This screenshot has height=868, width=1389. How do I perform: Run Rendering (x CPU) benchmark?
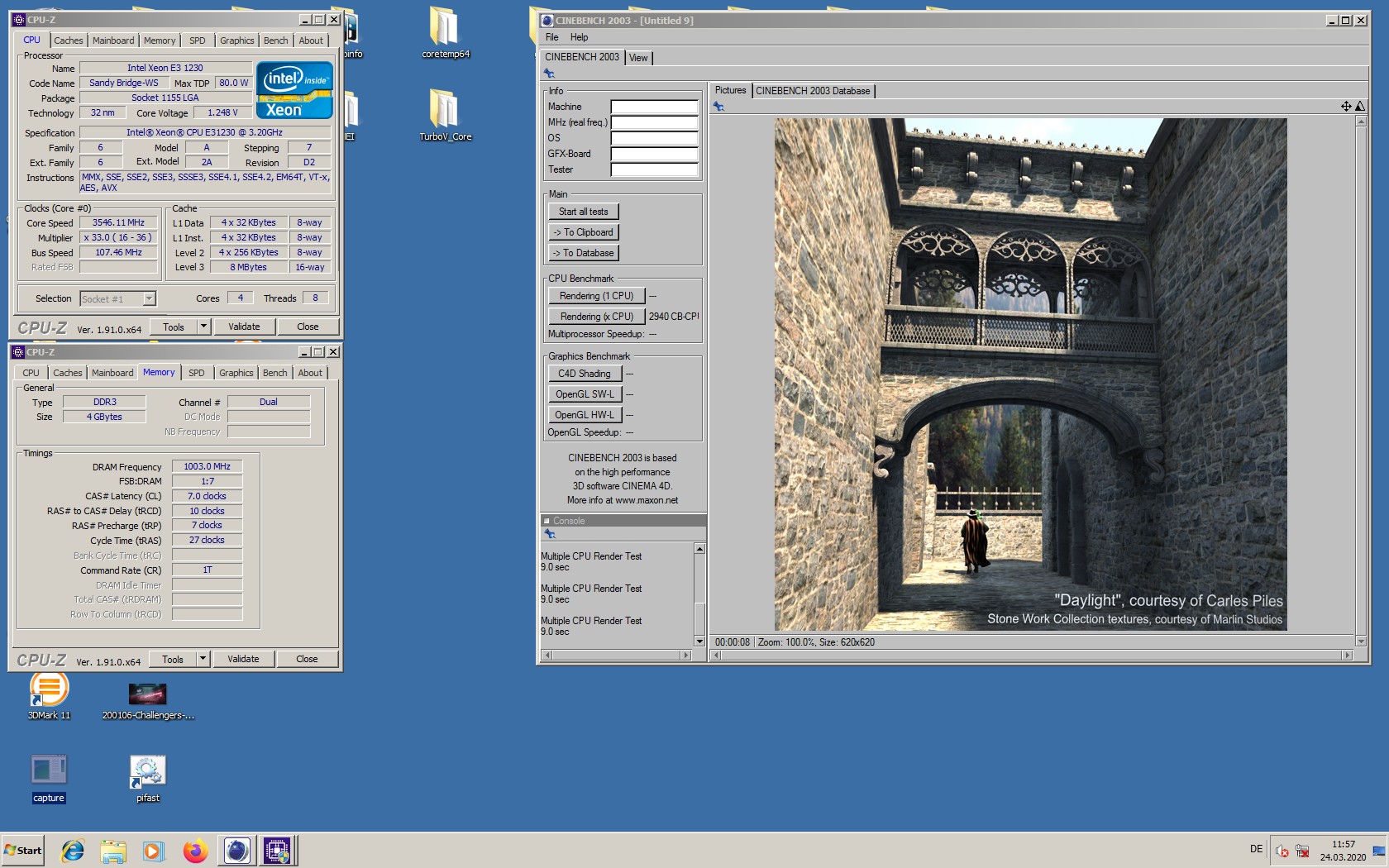596,317
